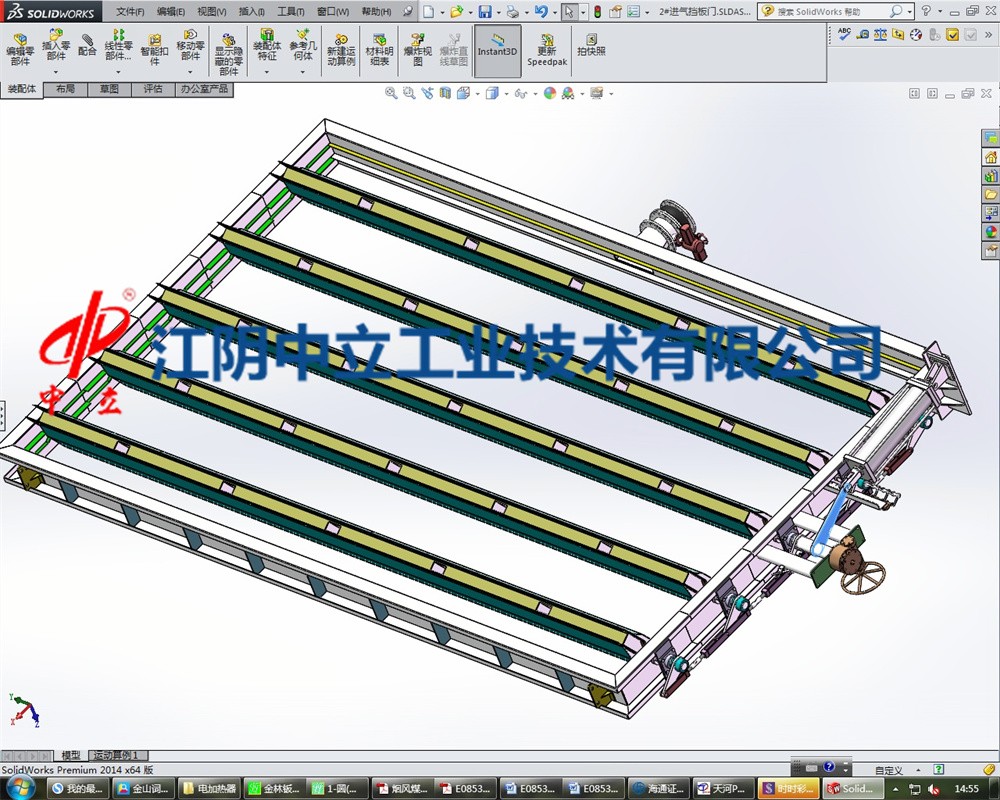Expand Linear Component Pattern (线性零部件) dropdown arrow

point(119,71)
